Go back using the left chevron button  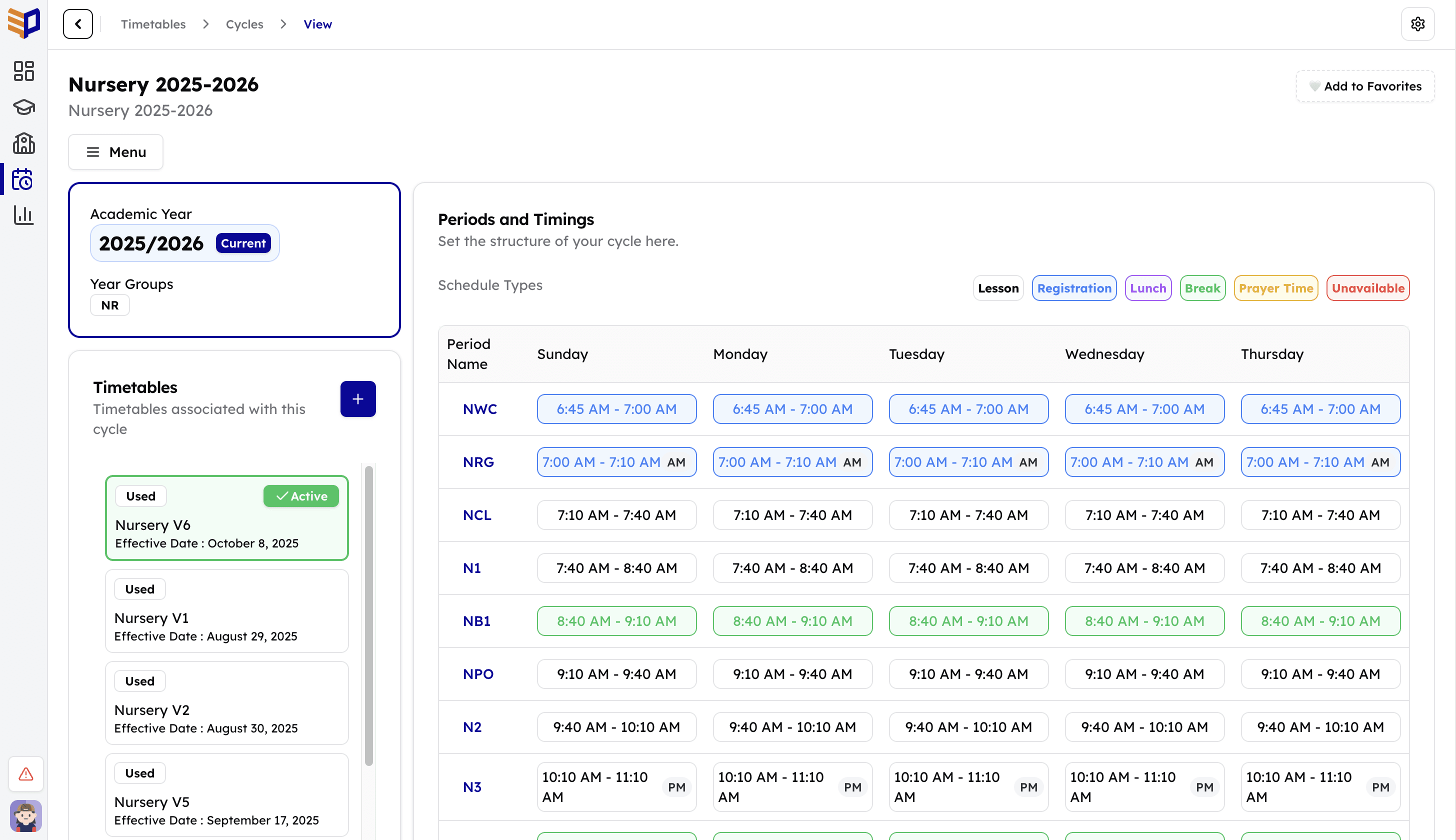pyautogui.click(x=78, y=24)
